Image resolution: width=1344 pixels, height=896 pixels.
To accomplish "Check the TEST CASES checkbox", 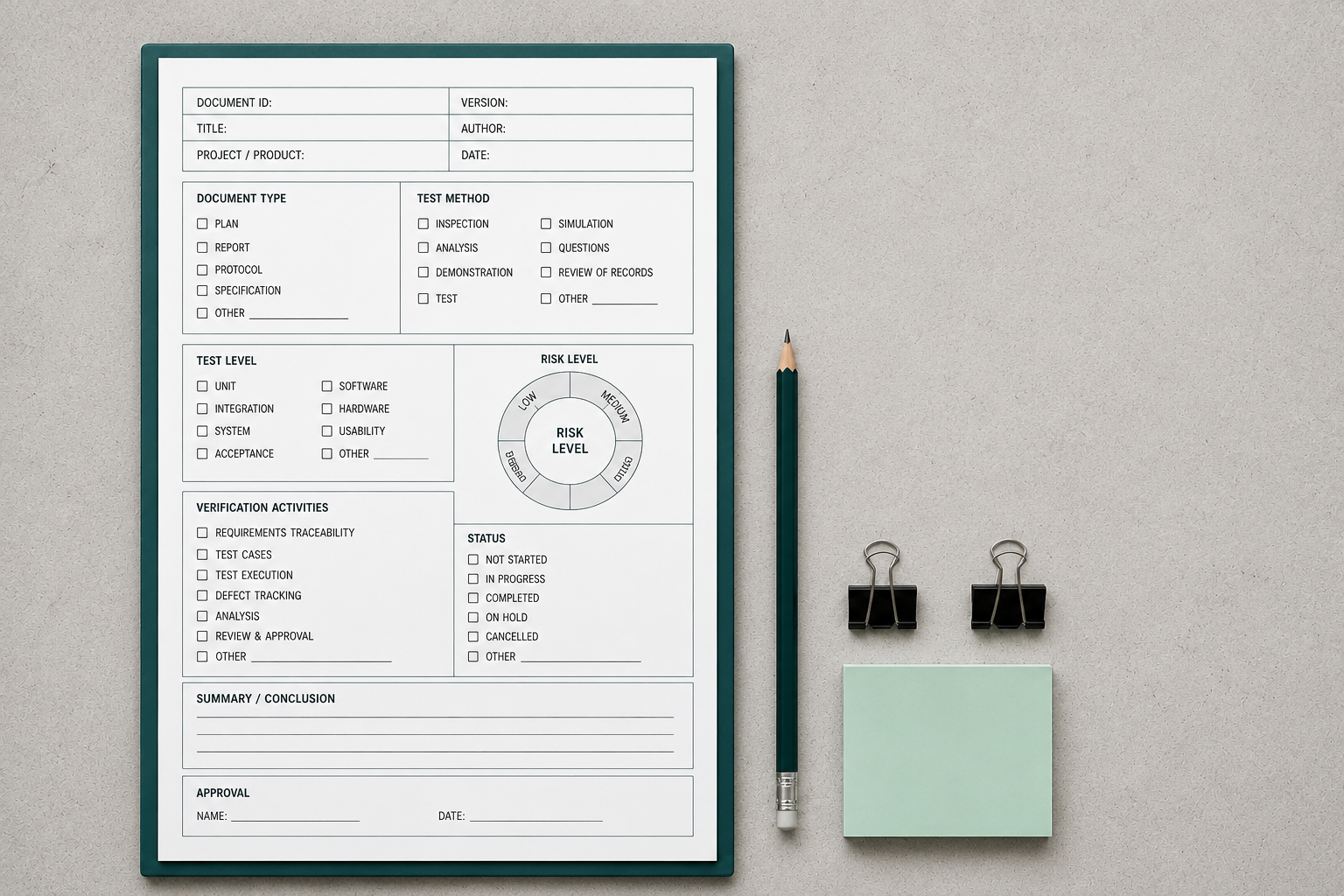I will point(202,555).
